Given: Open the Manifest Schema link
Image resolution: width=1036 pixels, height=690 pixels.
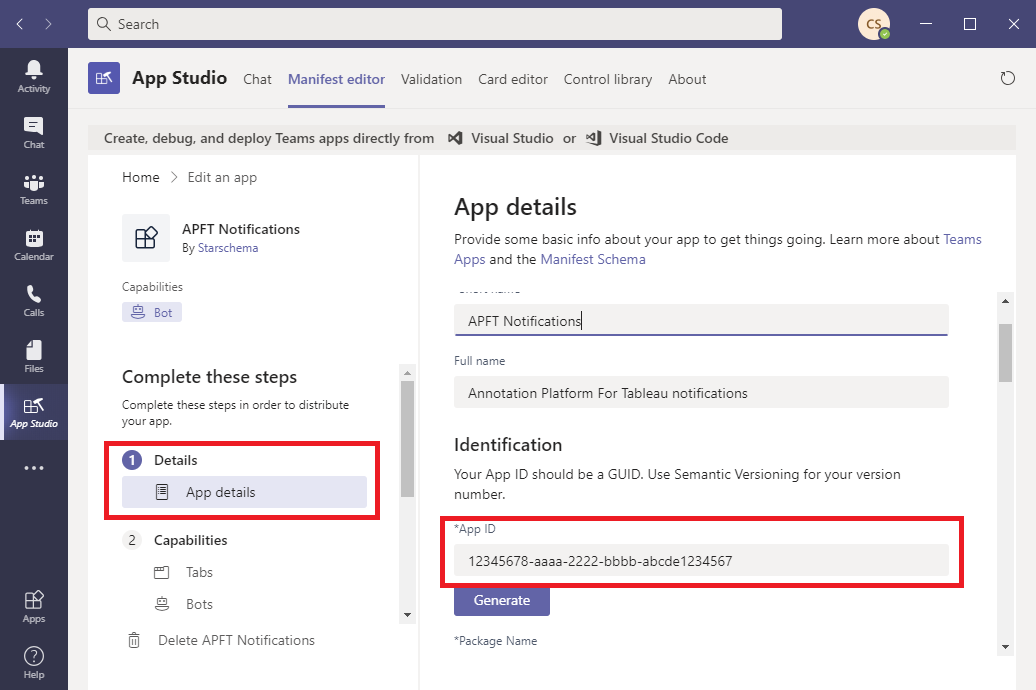Looking at the screenshot, I should coord(593,259).
